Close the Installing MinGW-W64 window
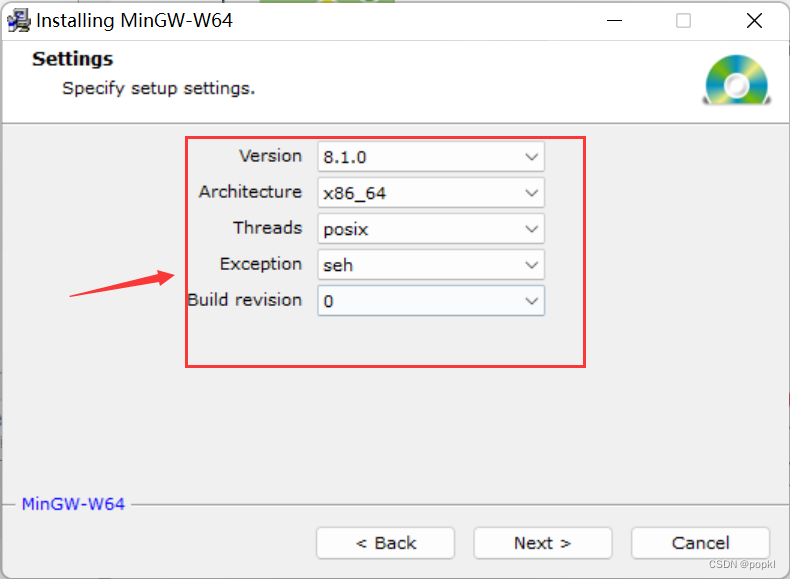The image size is (790, 579). click(x=754, y=21)
